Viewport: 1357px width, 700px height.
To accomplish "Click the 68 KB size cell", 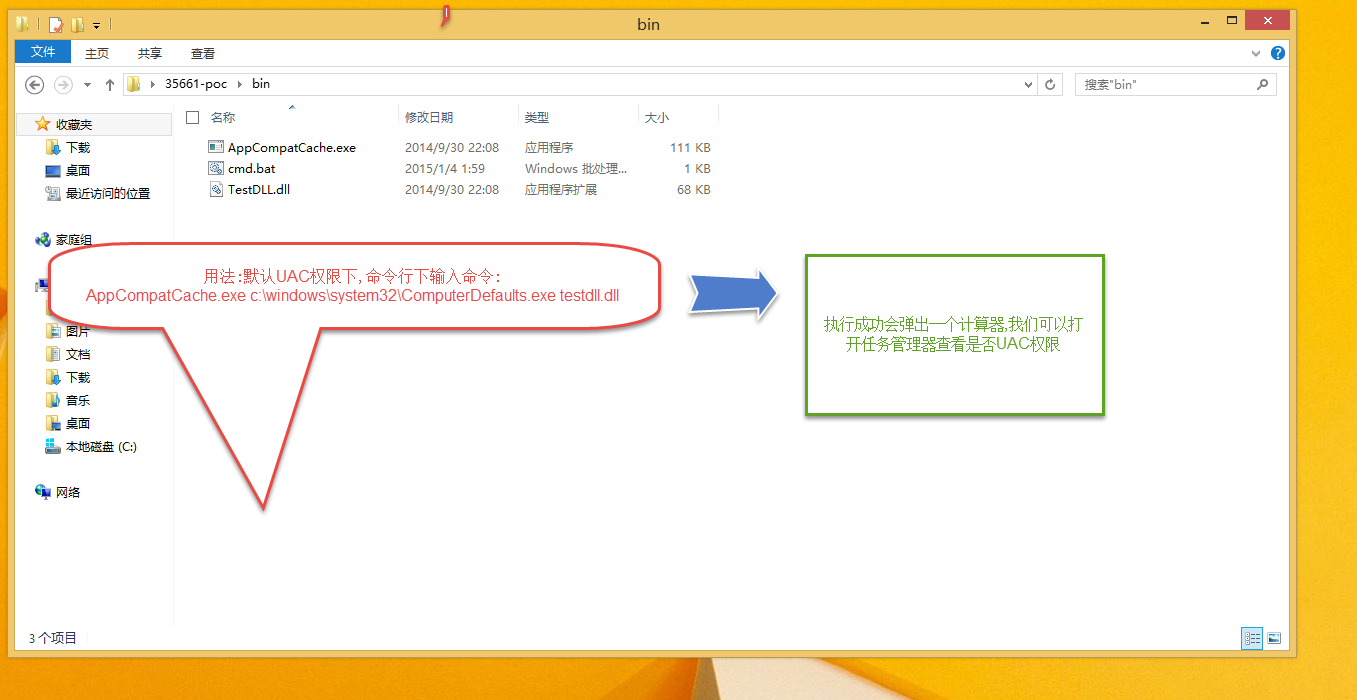I will click(x=694, y=190).
